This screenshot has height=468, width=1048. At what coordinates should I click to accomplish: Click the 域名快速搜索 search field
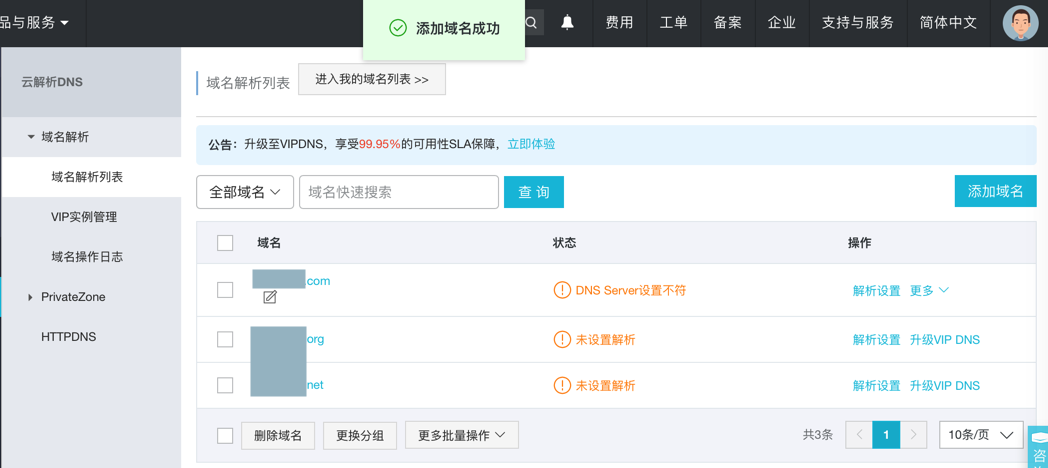[398, 192]
